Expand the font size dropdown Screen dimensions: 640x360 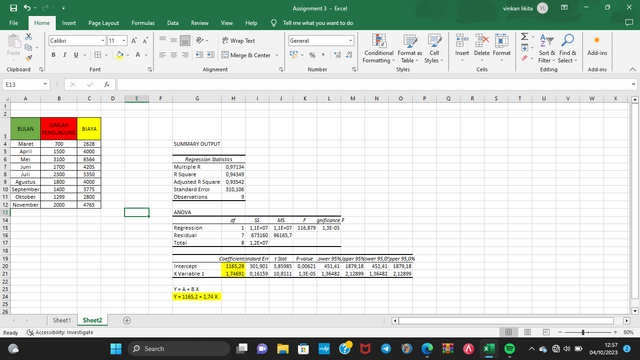coord(124,41)
